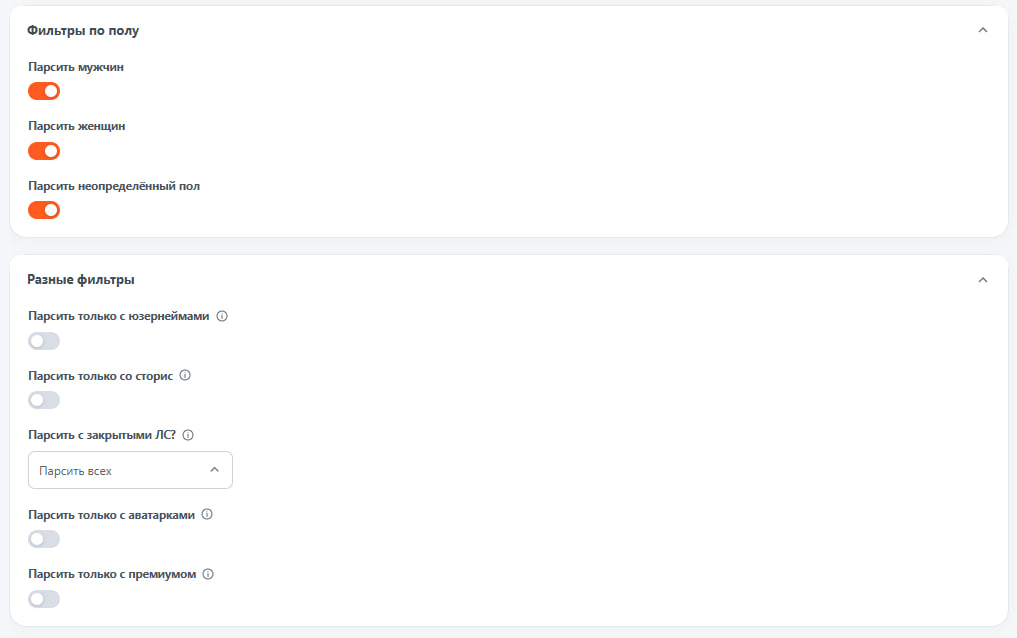The width and height of the screenshot is (1017, 638).
Task: Click the arrow inside 'Парсить всех' combo box
Action: click(x=215, y=470)
